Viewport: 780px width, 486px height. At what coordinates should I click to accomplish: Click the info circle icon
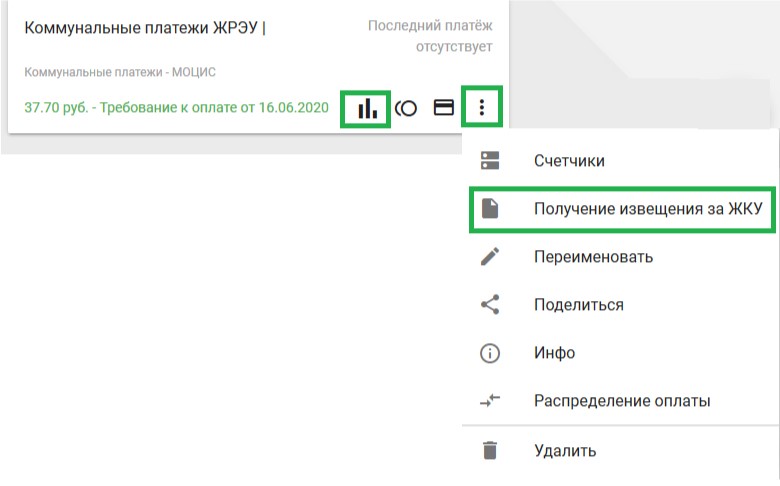tap(489, 353)
